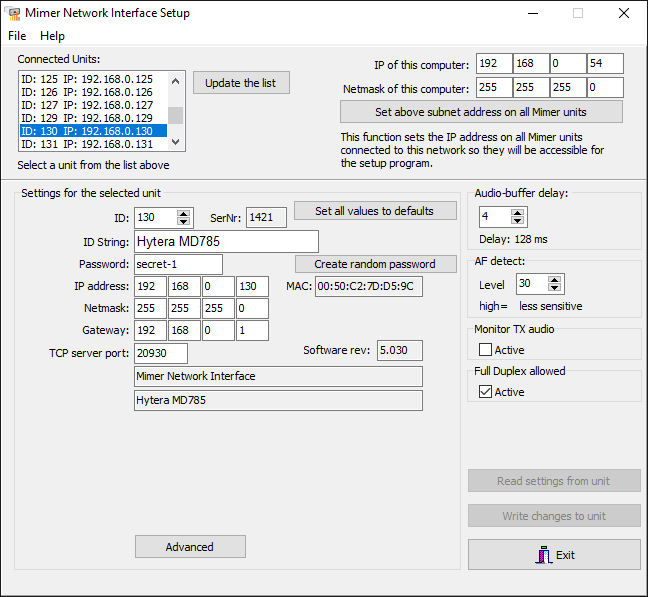Click the SerNr field 1421
The height and width of the screenshot is (597, 648).
266,217
